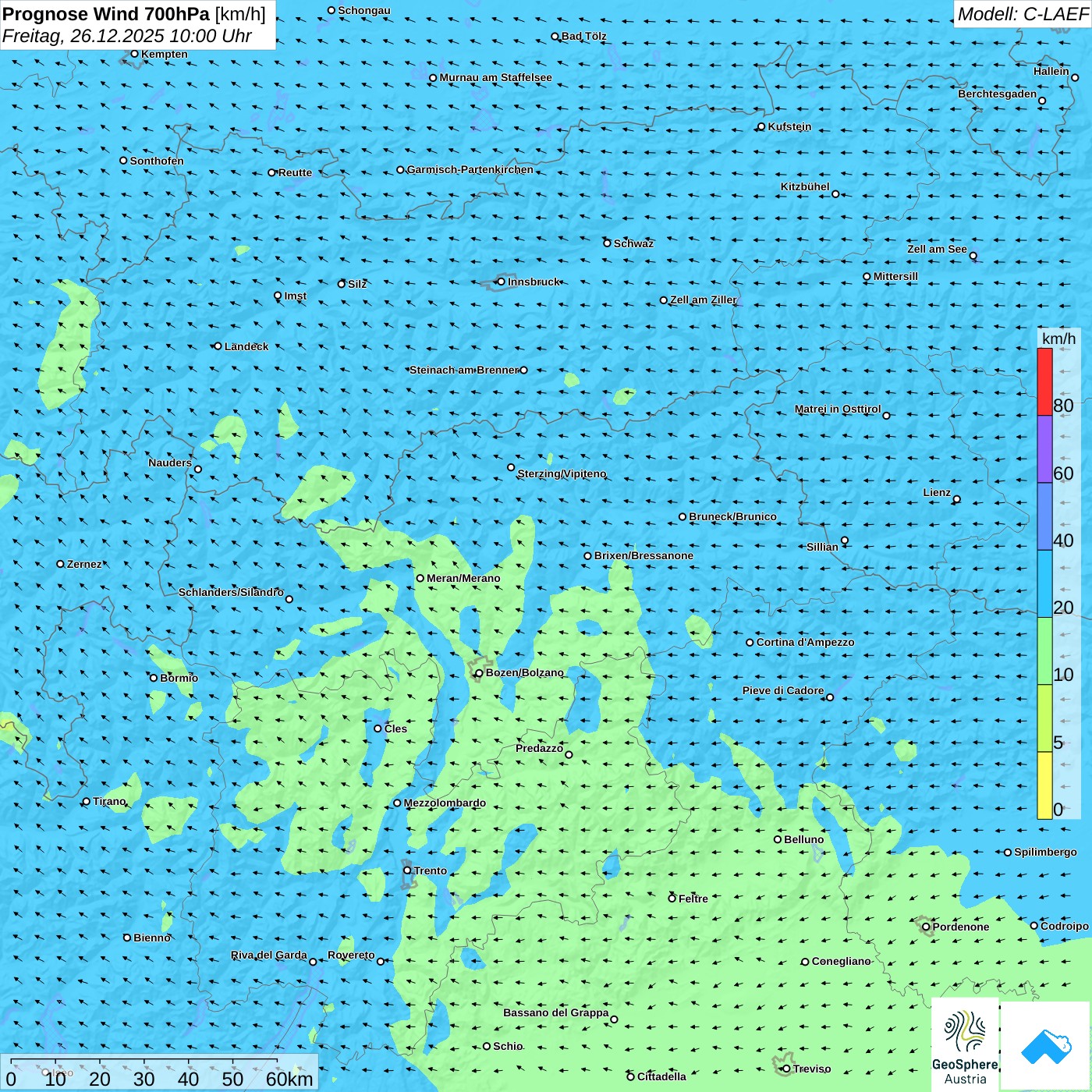Click the Trento city marker
The height and width of the screenshot is (1092, 1092).
(407, 870)
